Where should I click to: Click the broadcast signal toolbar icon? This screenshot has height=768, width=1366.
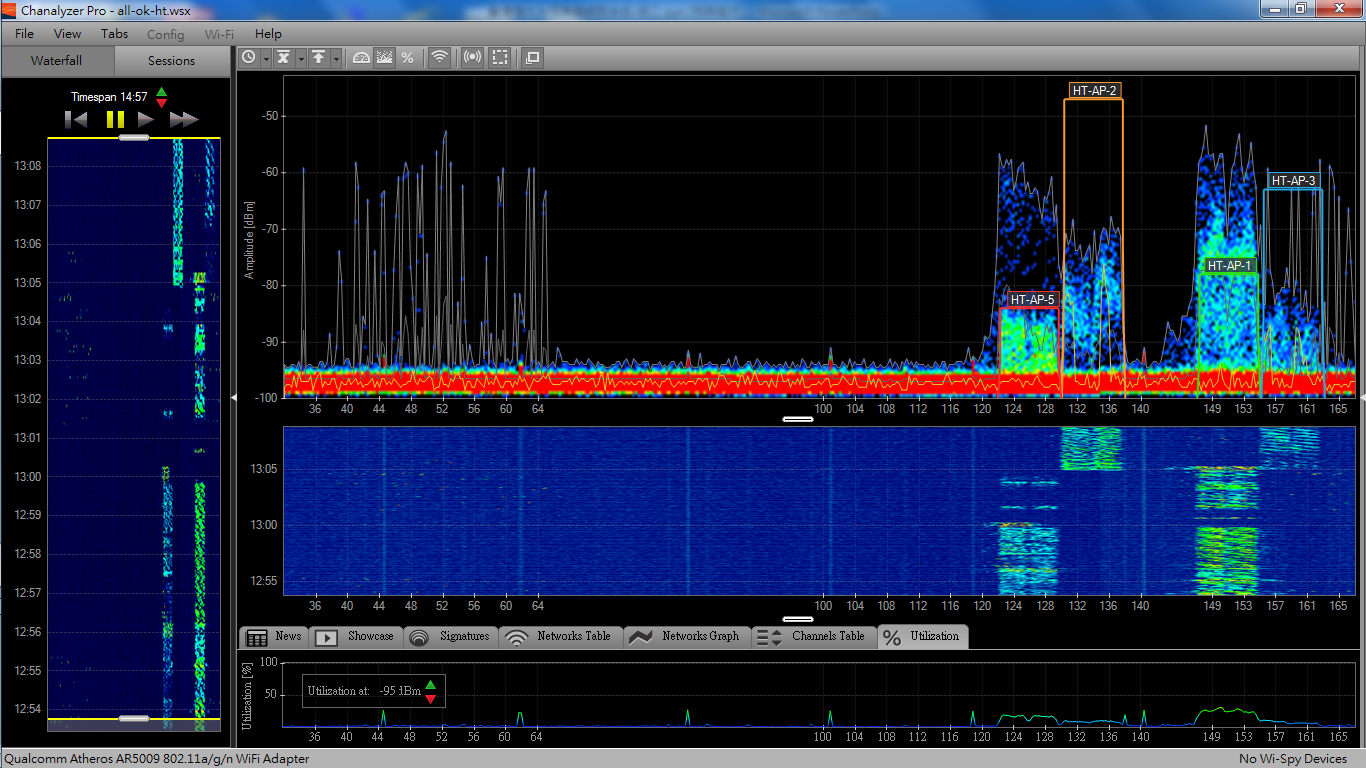472,58
